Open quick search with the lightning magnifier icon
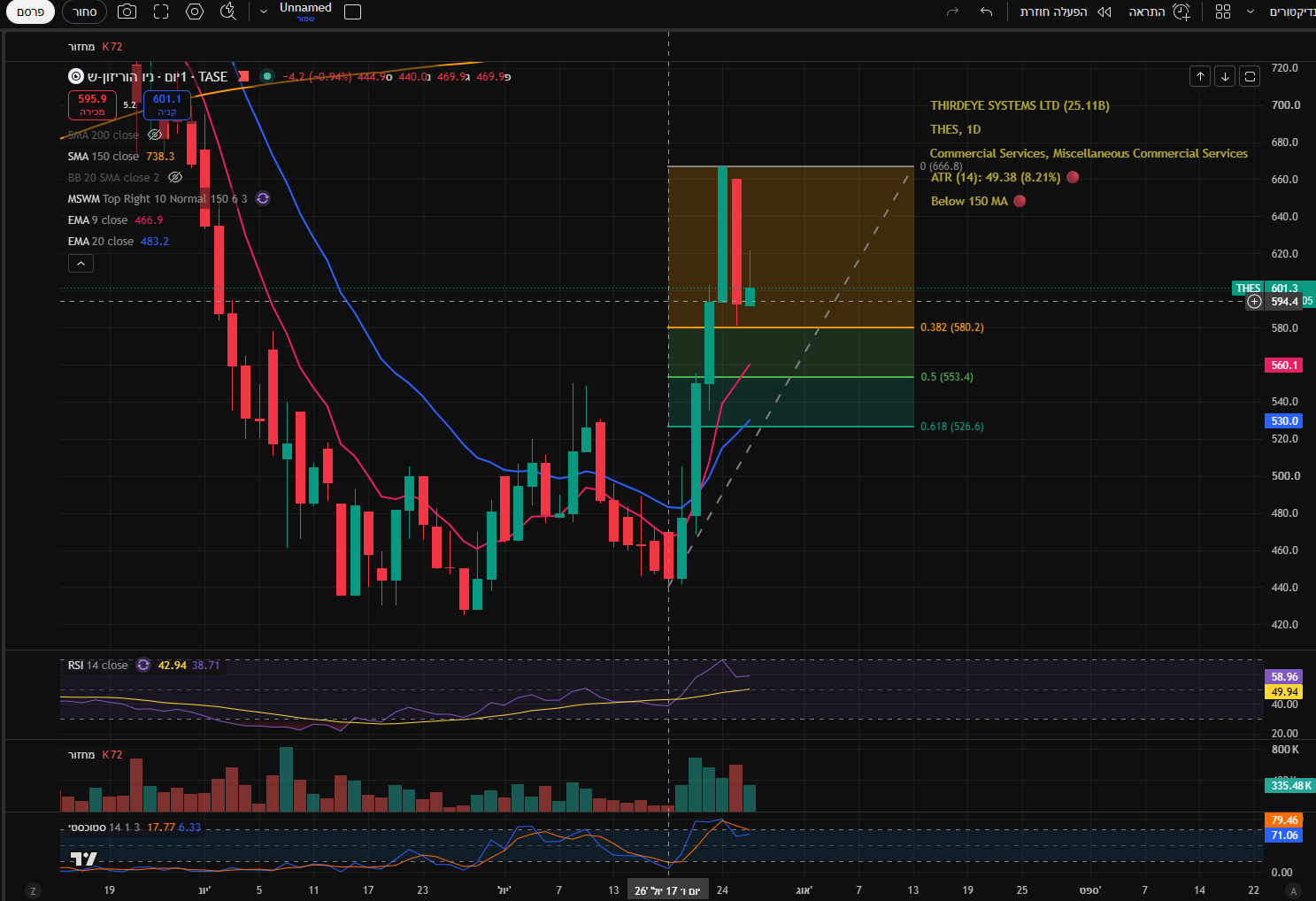 (x=228, y=12)
